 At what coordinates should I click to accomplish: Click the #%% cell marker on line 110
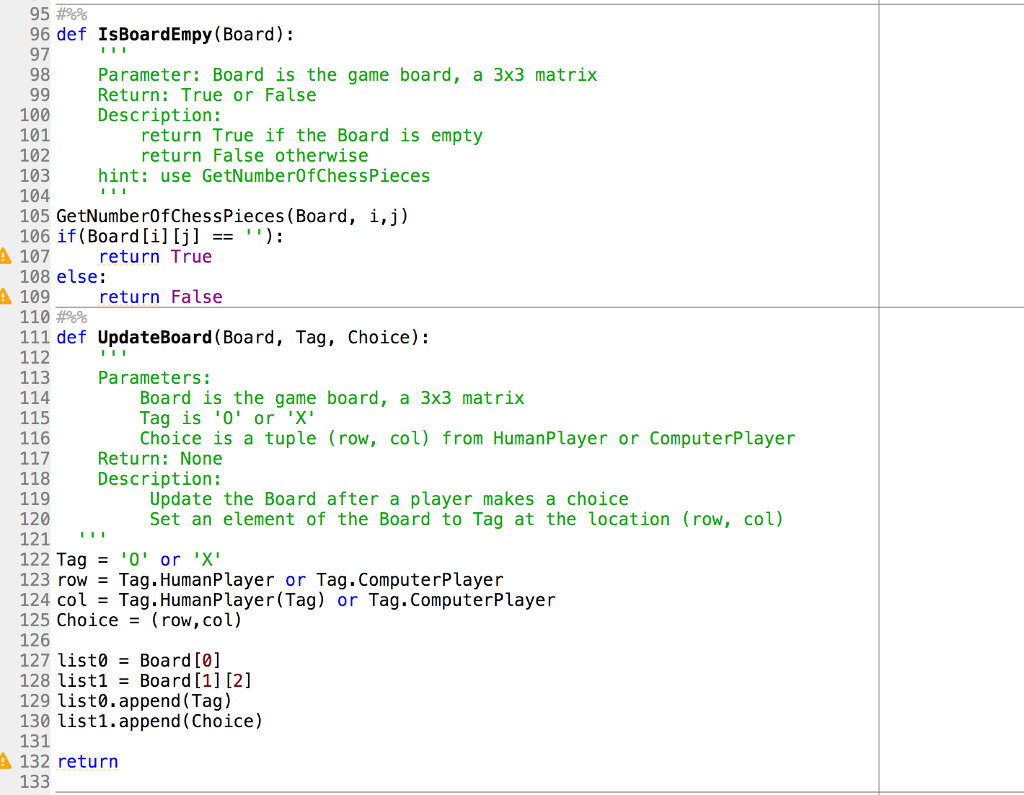70,316
